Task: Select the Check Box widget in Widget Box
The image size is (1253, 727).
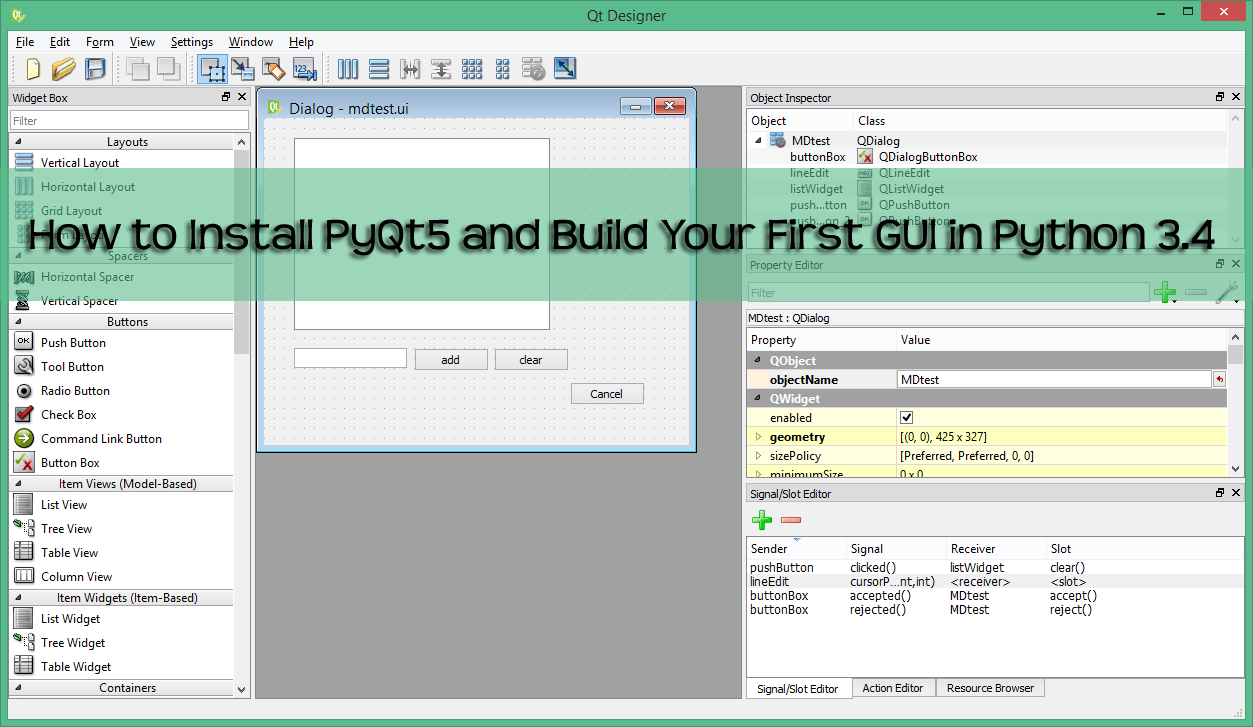Action: 68,414
